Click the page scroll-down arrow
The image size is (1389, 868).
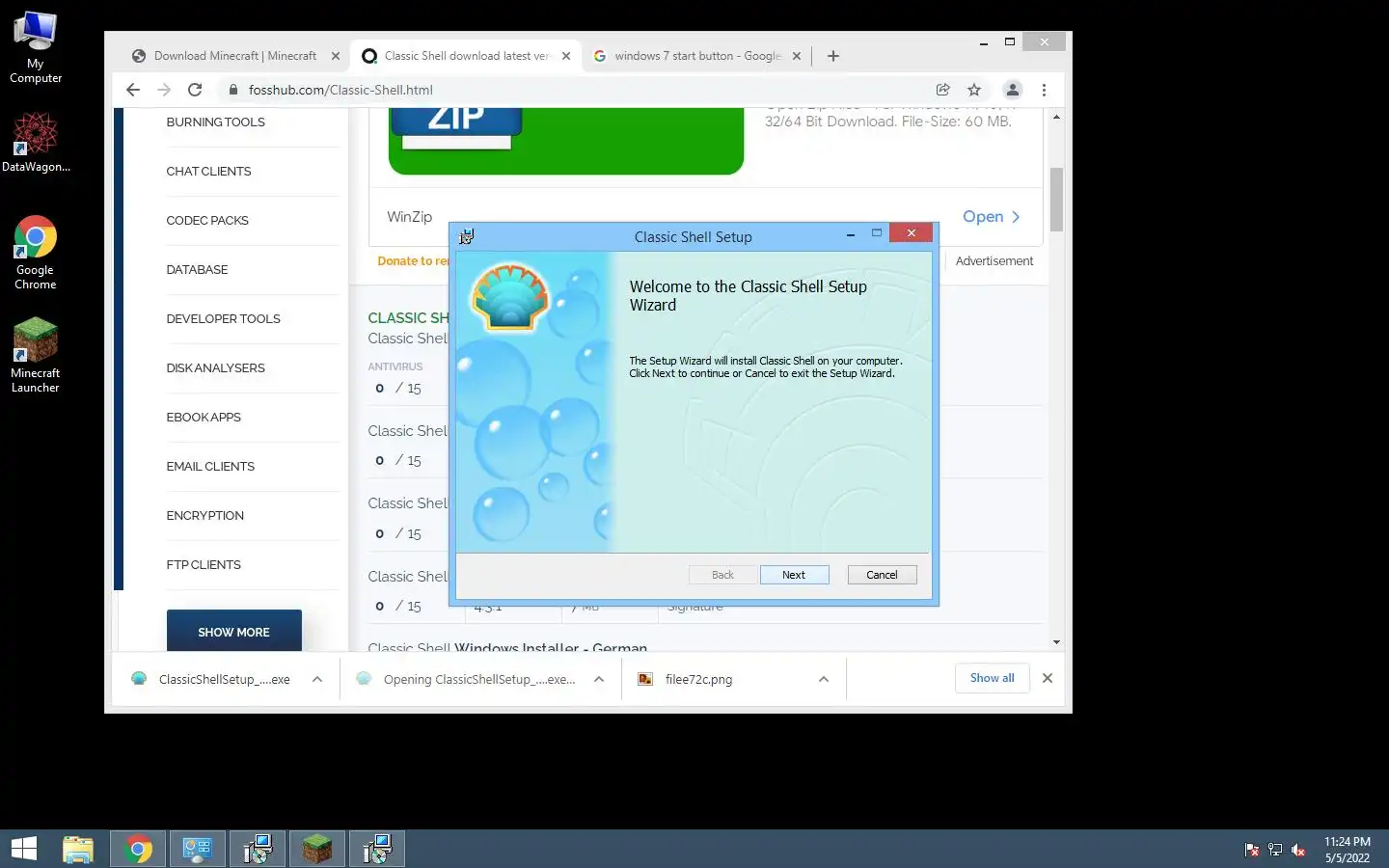(x=1056, y=642)
